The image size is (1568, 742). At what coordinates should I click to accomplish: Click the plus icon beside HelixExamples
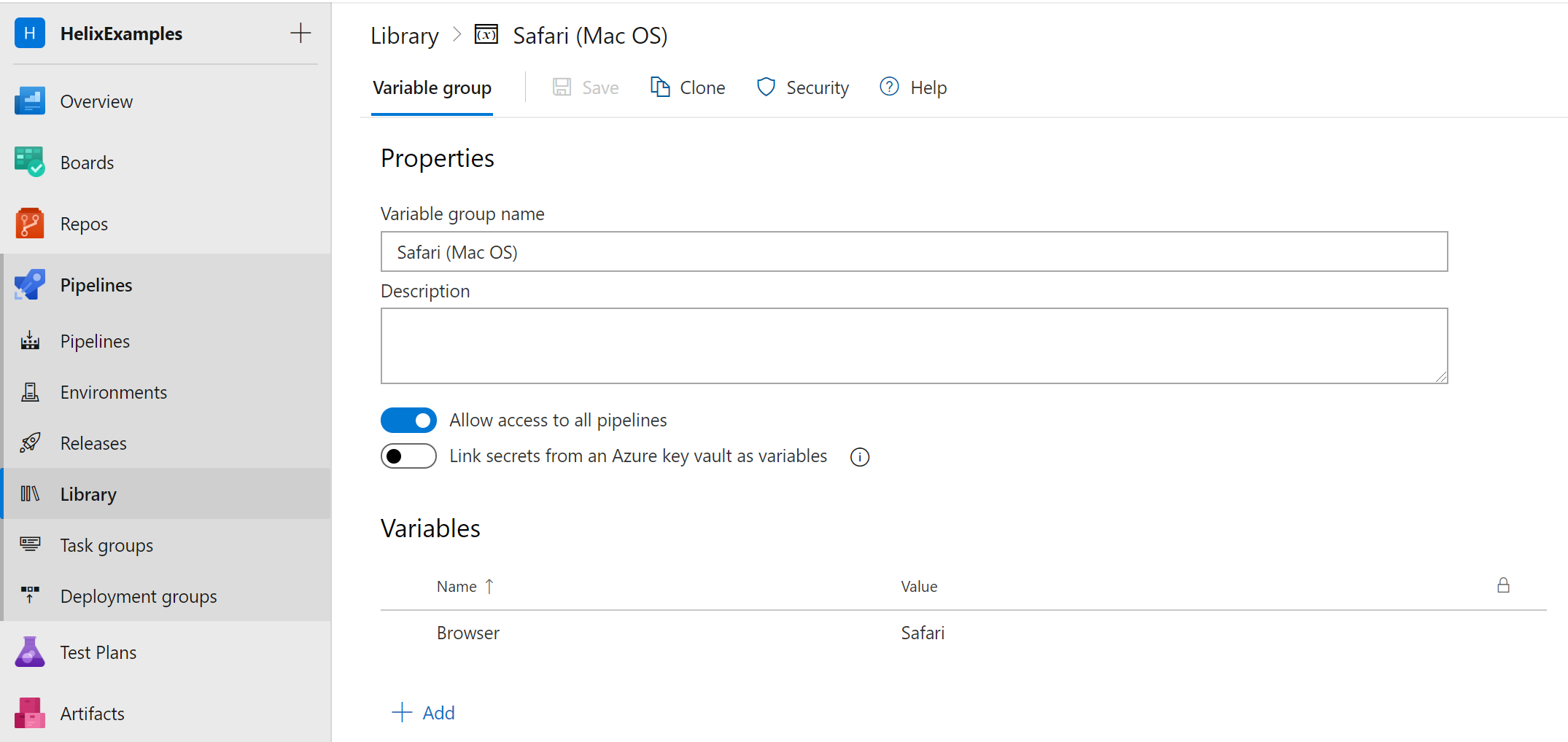tap(300, 33)
